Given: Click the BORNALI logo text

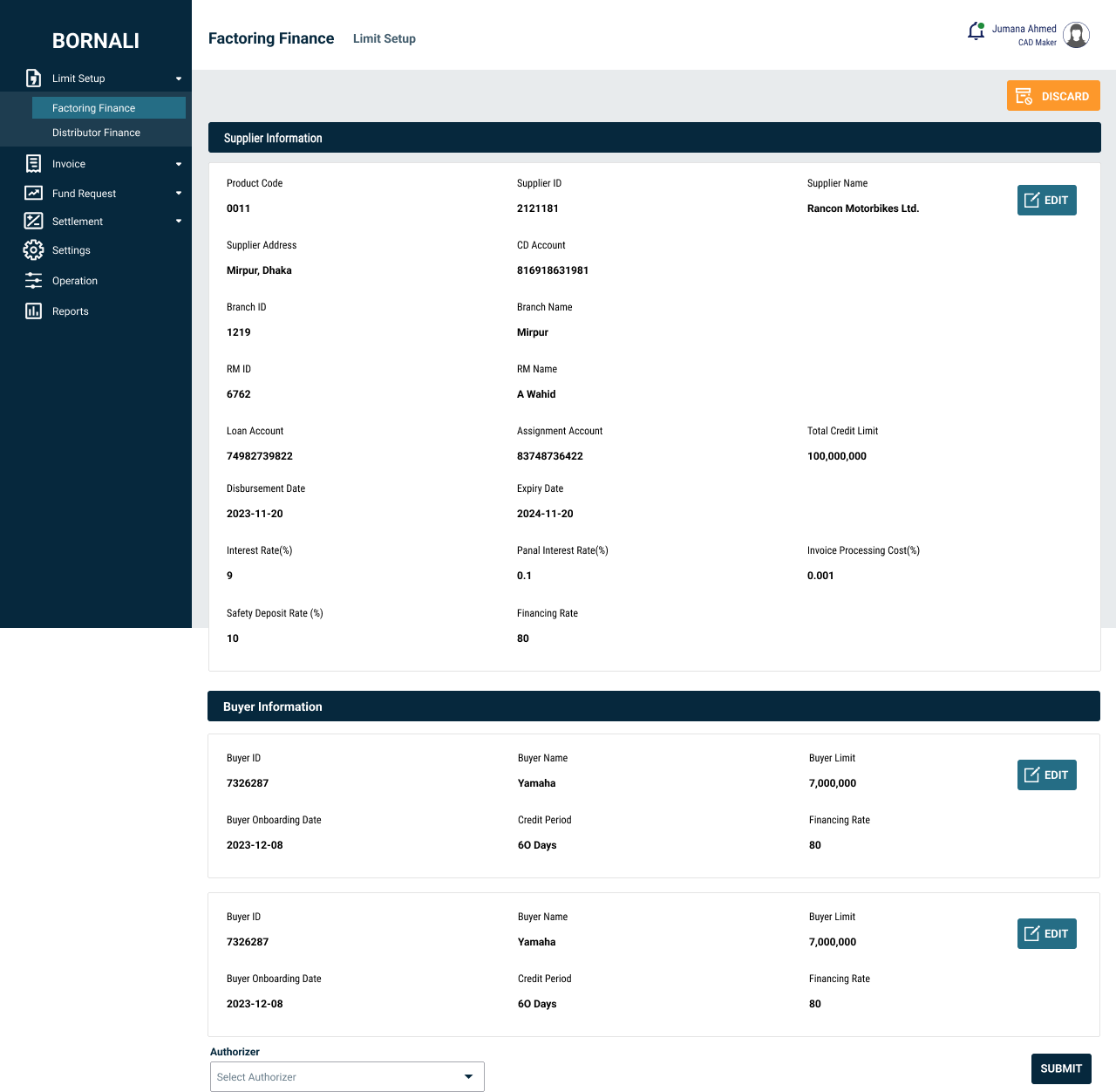Looking at the screenshot, I should tap(96, 41).
